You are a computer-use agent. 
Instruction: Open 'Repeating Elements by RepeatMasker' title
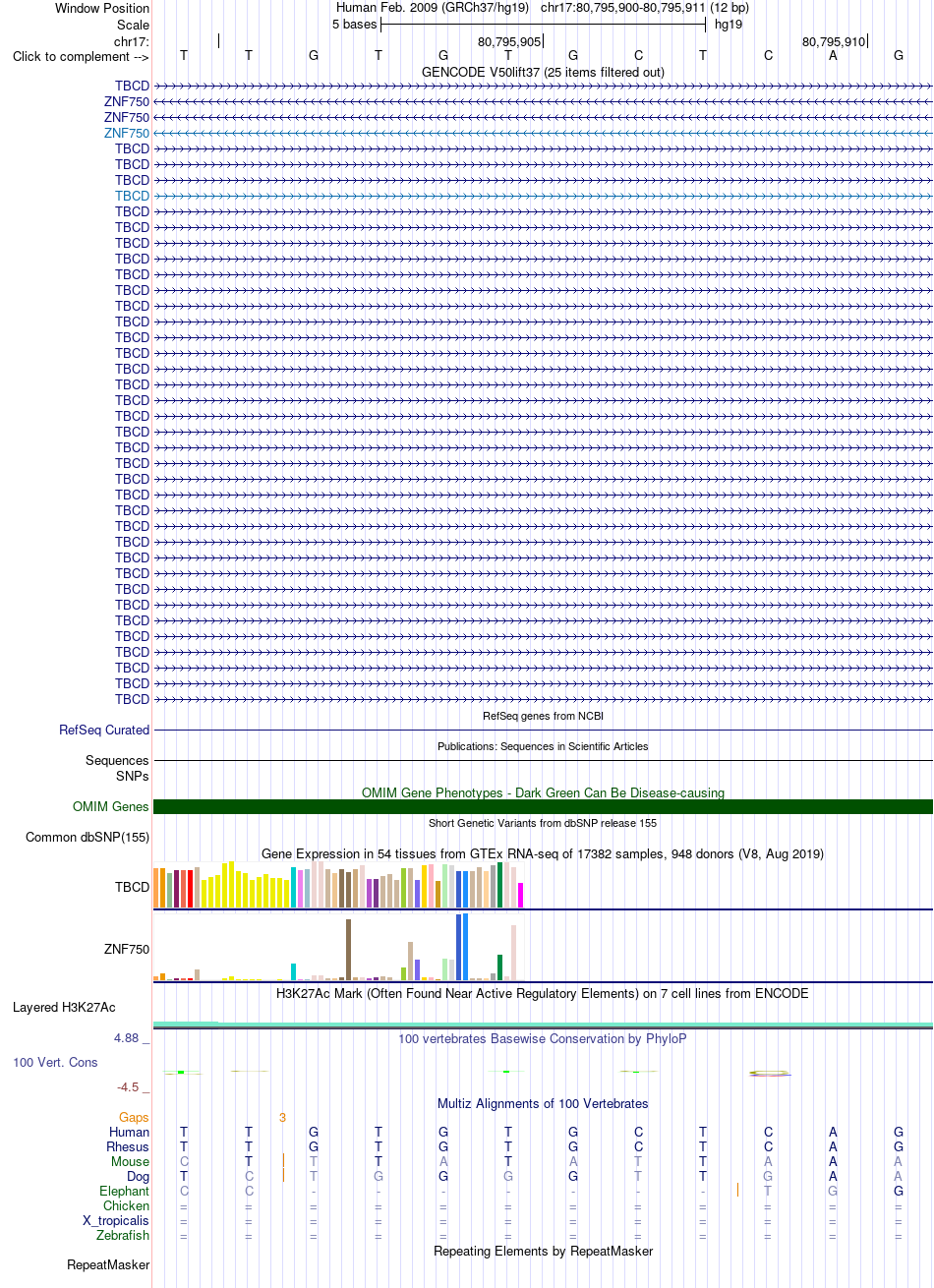tap(543, 1252)
